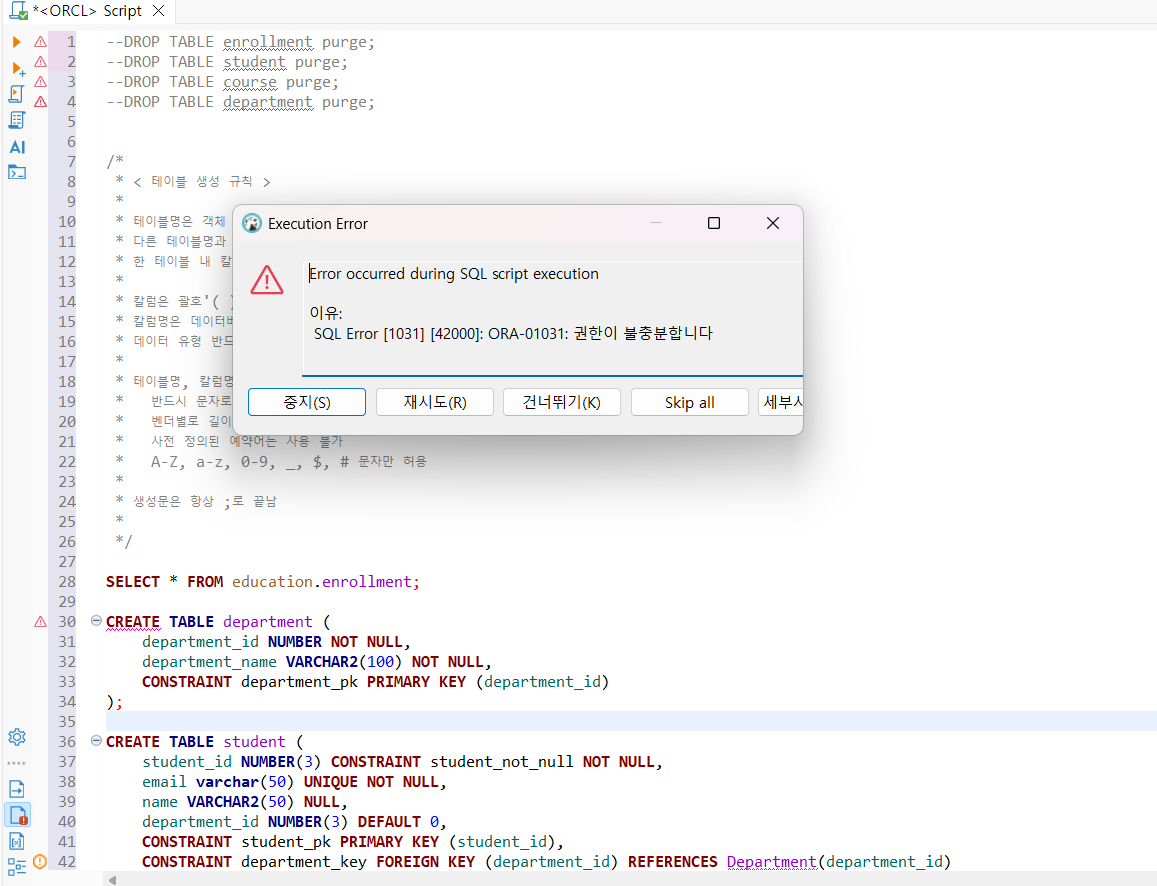
Task: Click the underlined enrollment word on line 1
Action: [x=268, y=42]
